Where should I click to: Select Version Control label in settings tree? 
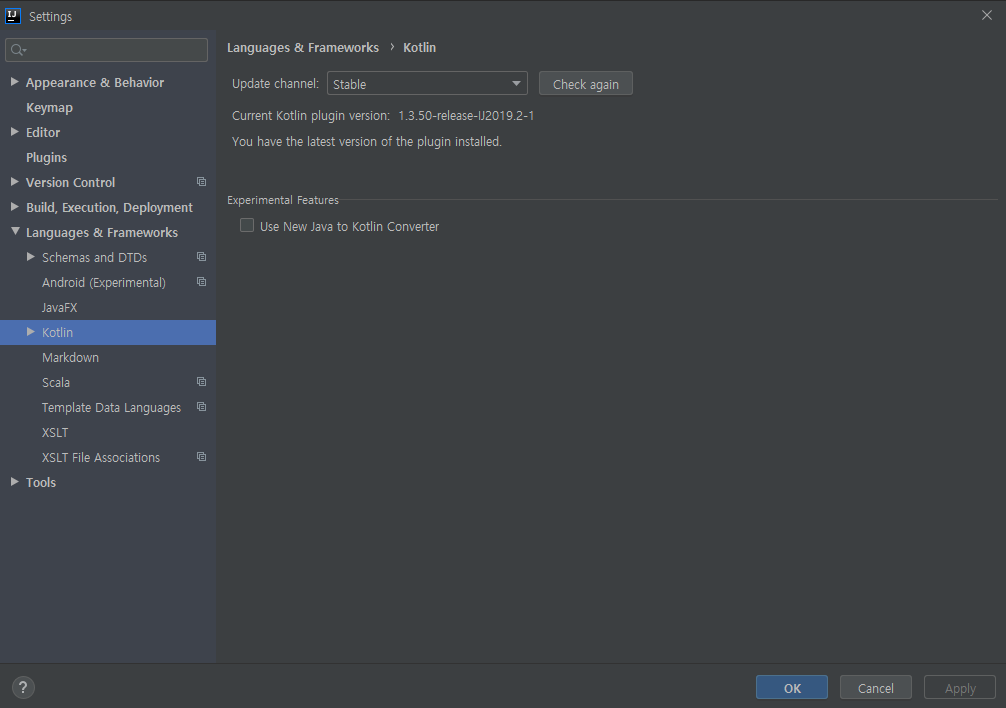point(71,183)
